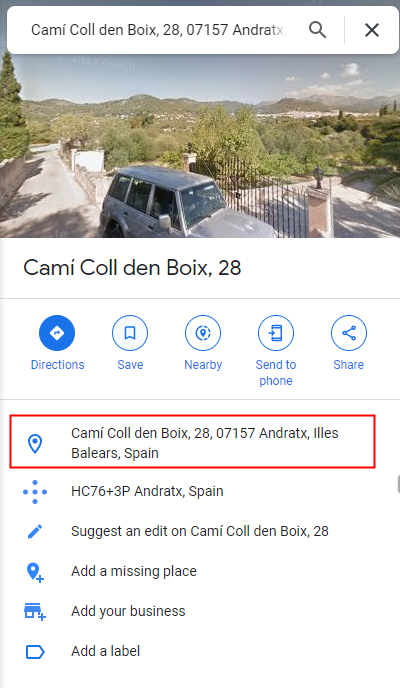Copy the full address Camí Coll den Boix text
This screenshot has height=688, width=400.
click(x=205, y=443)
